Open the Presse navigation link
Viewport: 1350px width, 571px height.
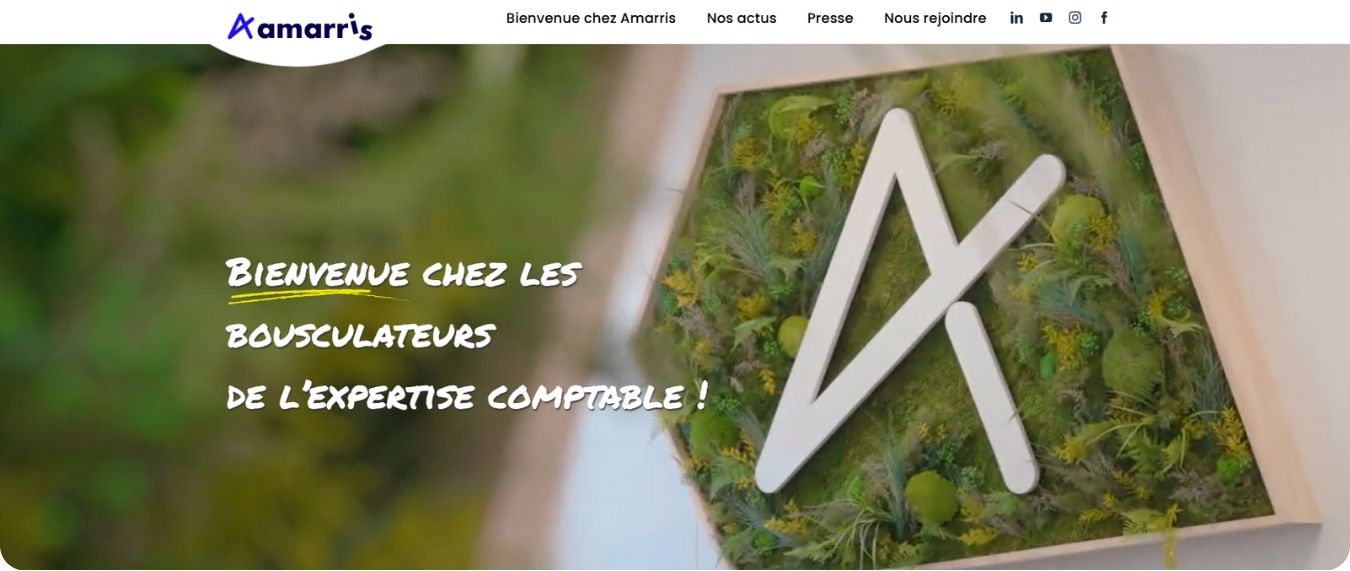click(x=830, y=18)
